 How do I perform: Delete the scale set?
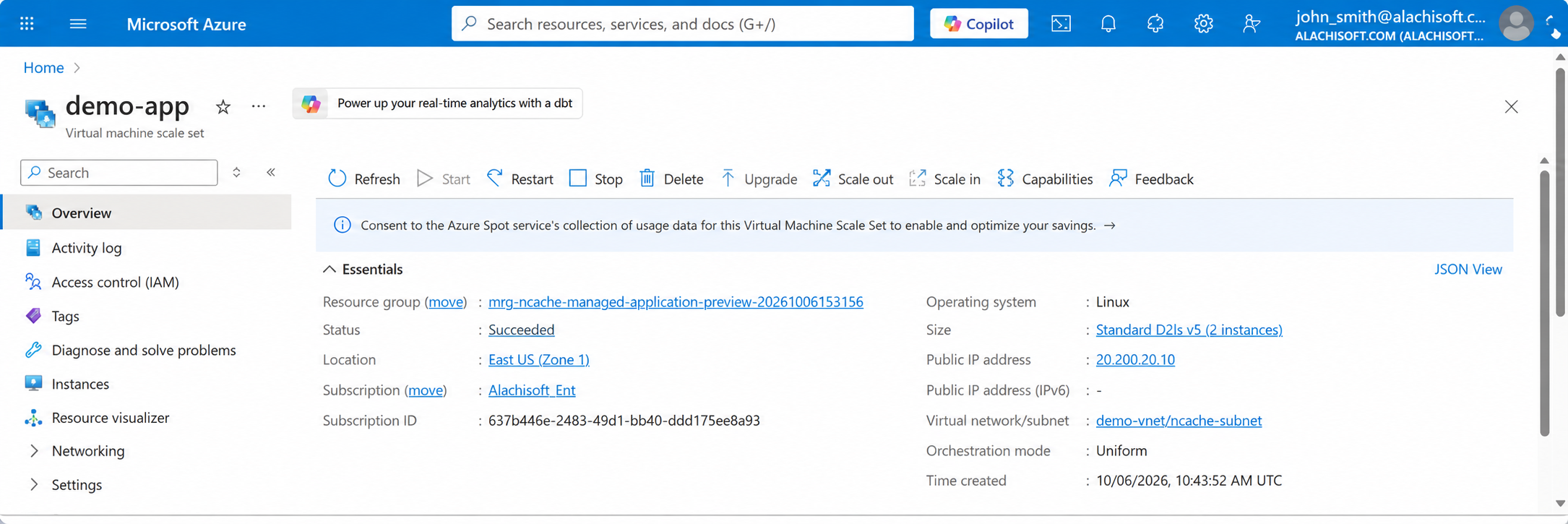click(671, 179)
